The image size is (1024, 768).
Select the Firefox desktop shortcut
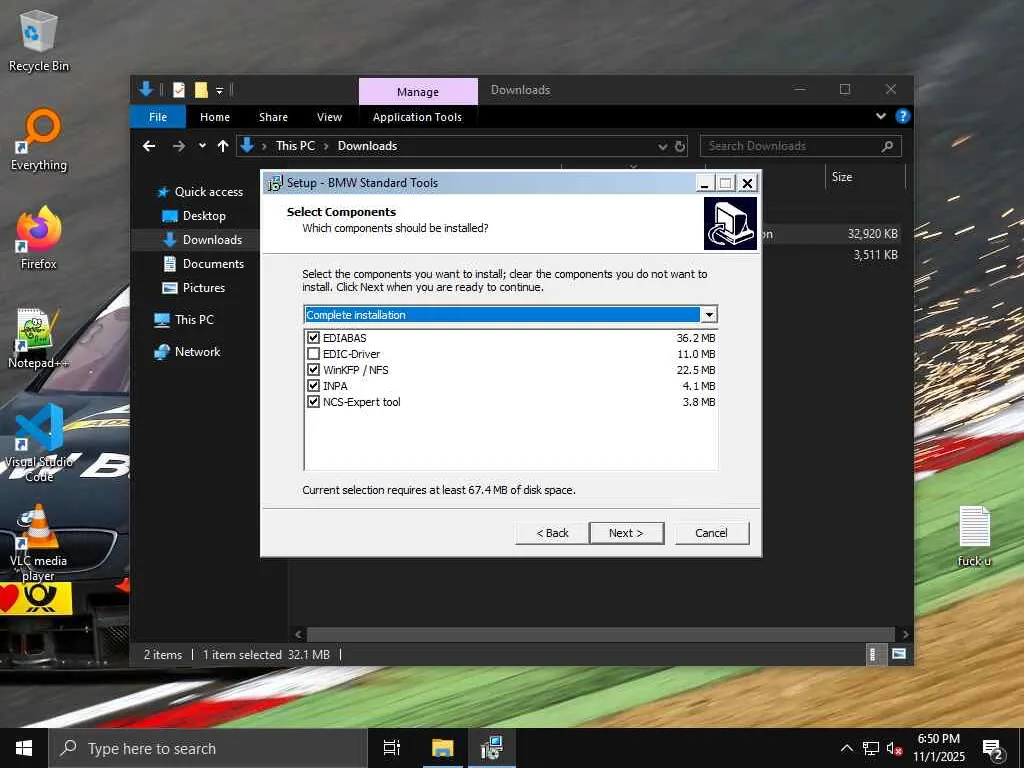[x=39, y=238]
